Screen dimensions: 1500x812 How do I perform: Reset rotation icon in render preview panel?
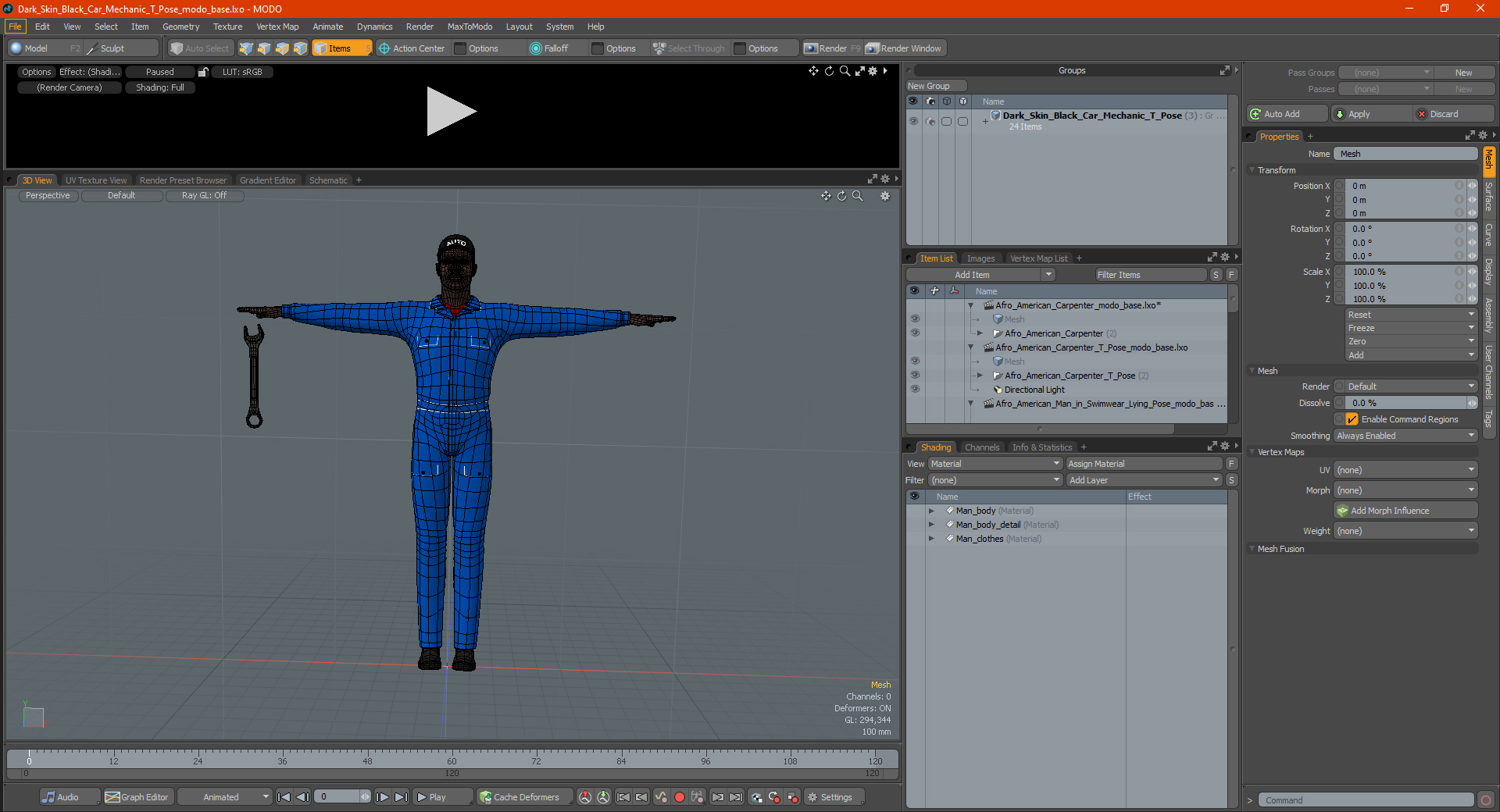(x=829, y=71)
